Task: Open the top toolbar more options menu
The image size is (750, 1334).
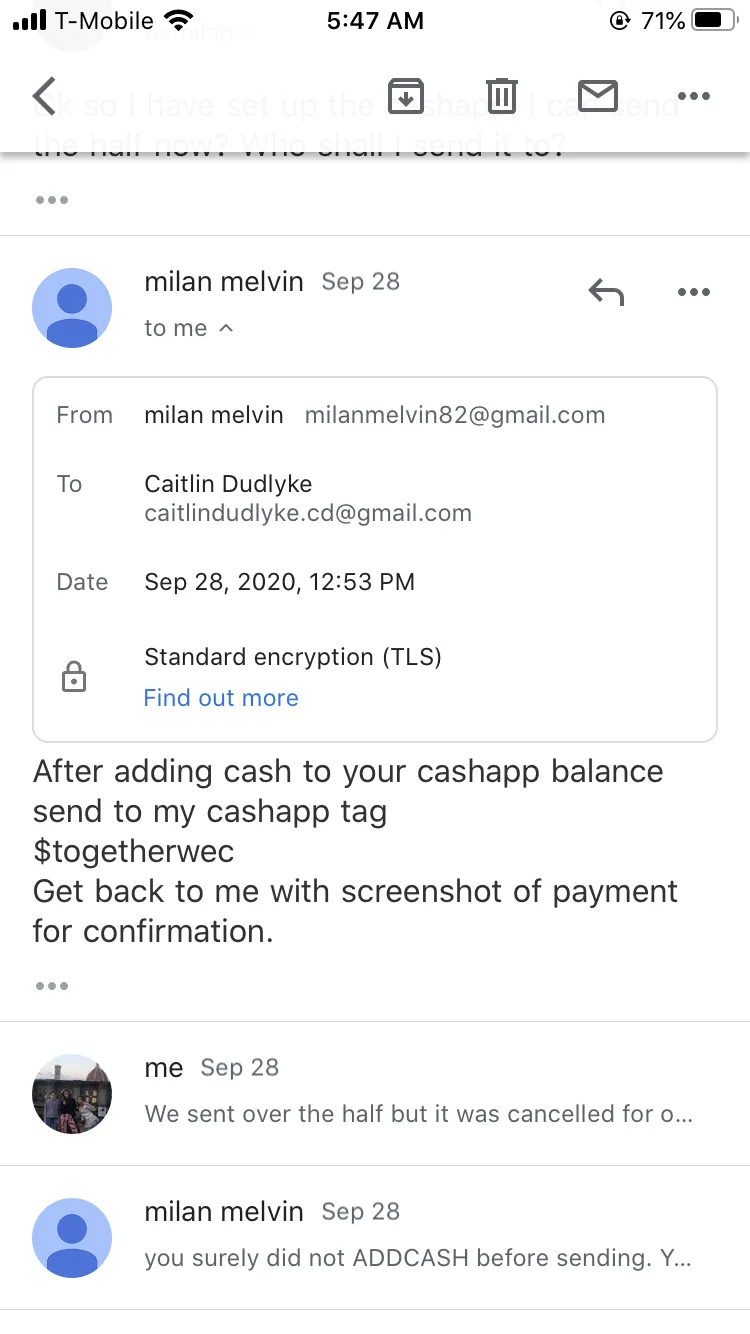Action: pos(693,96)
